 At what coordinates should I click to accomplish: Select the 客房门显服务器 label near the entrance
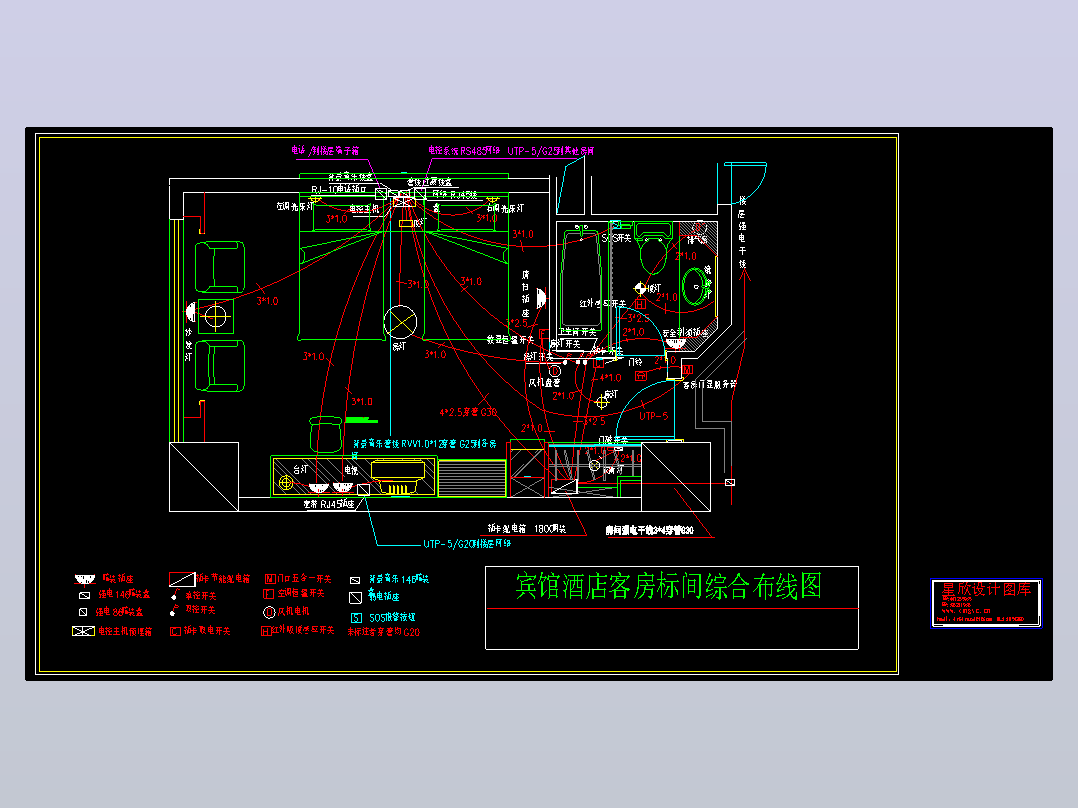[x=709, y=384]
